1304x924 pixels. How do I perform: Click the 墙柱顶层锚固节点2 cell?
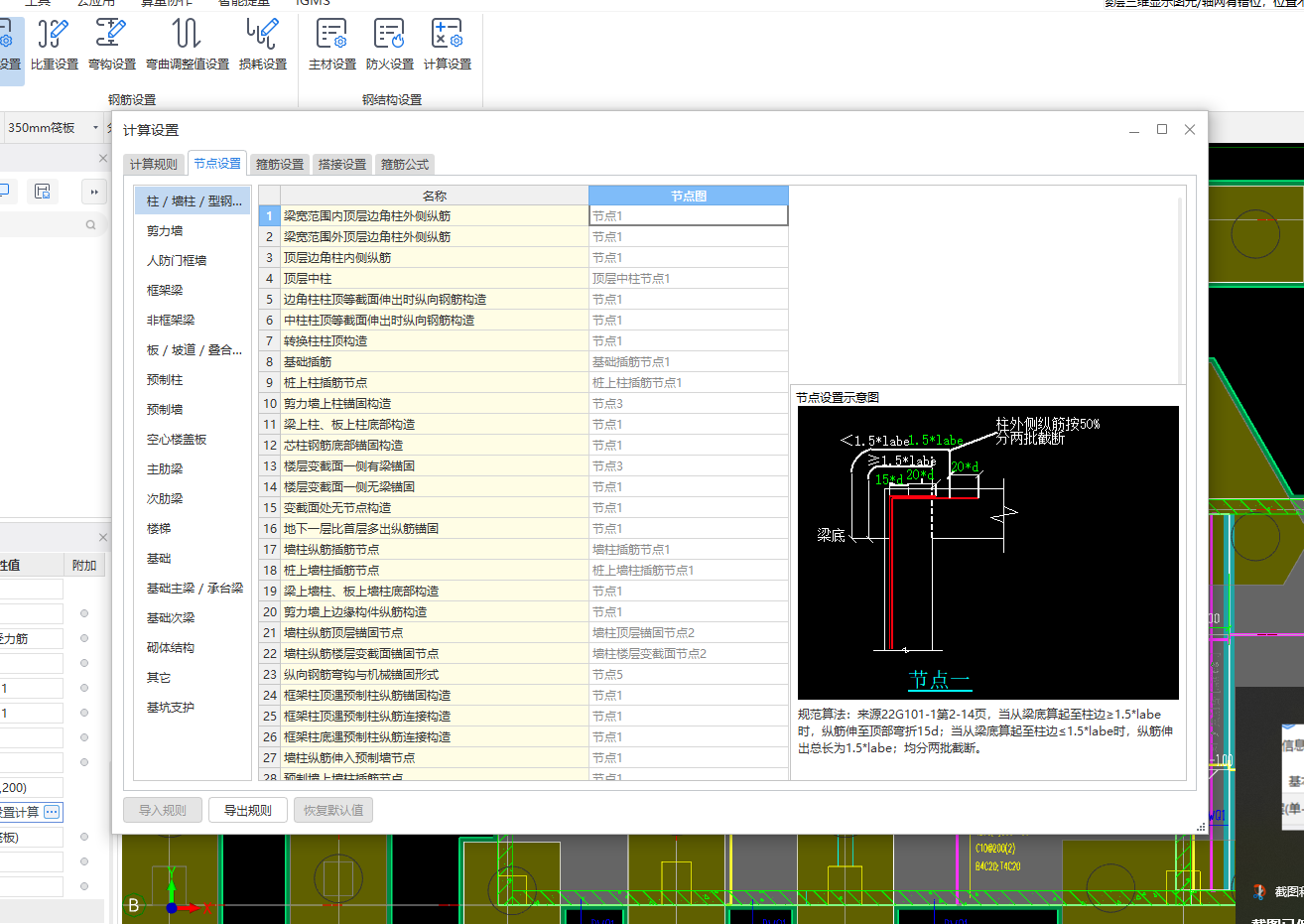689,632
